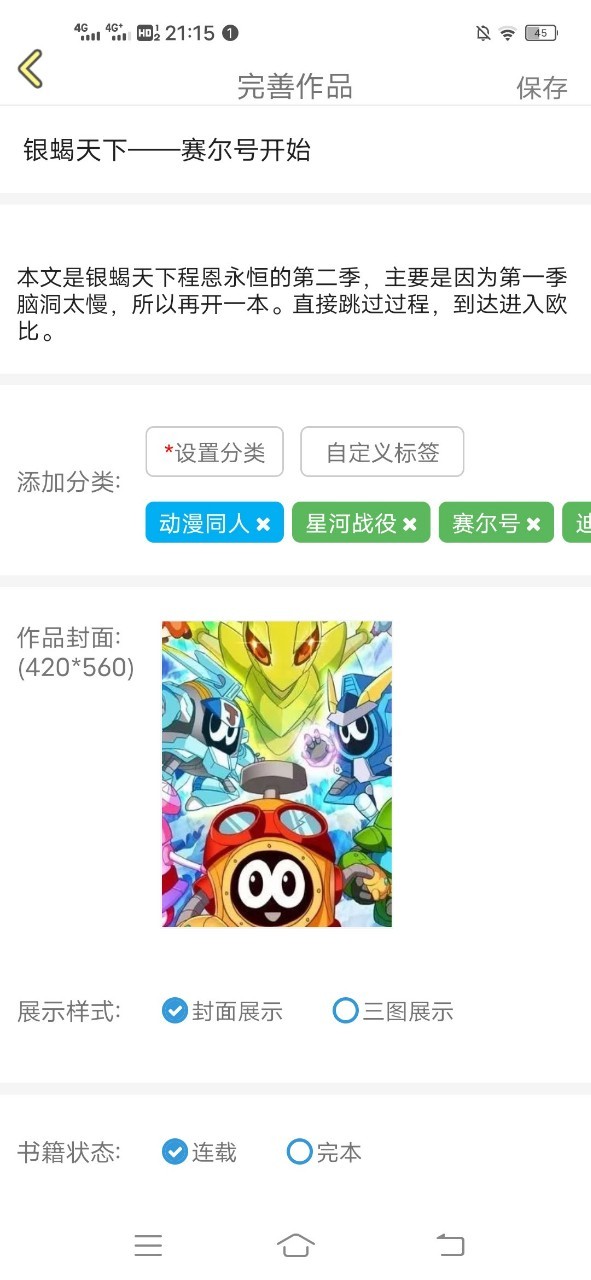Screen dimensions: 591x1280
Task: Tap the yellow back arrow icon
Action: point(30,69)
